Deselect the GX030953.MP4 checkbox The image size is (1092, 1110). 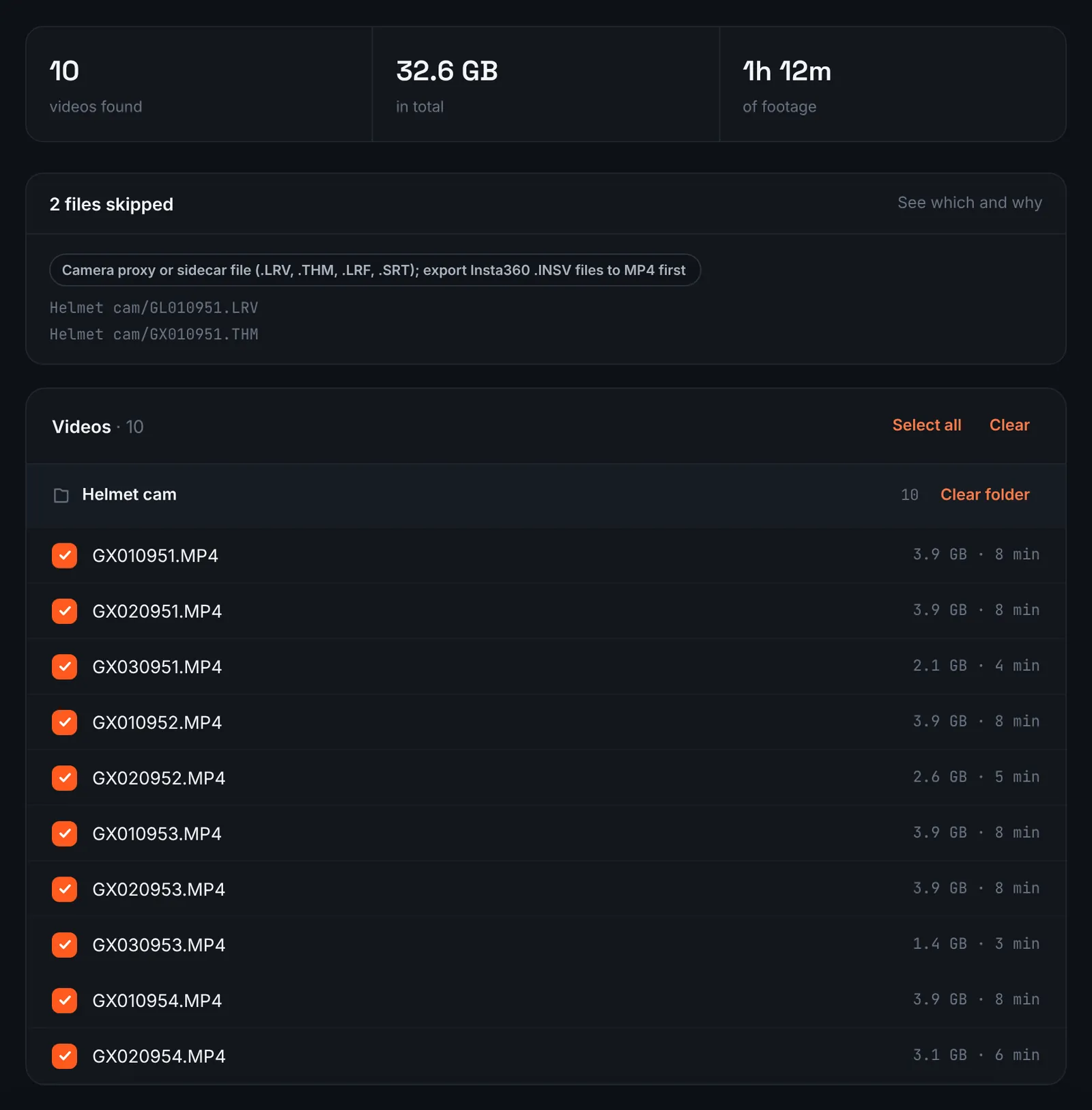(x=64, y=945)
